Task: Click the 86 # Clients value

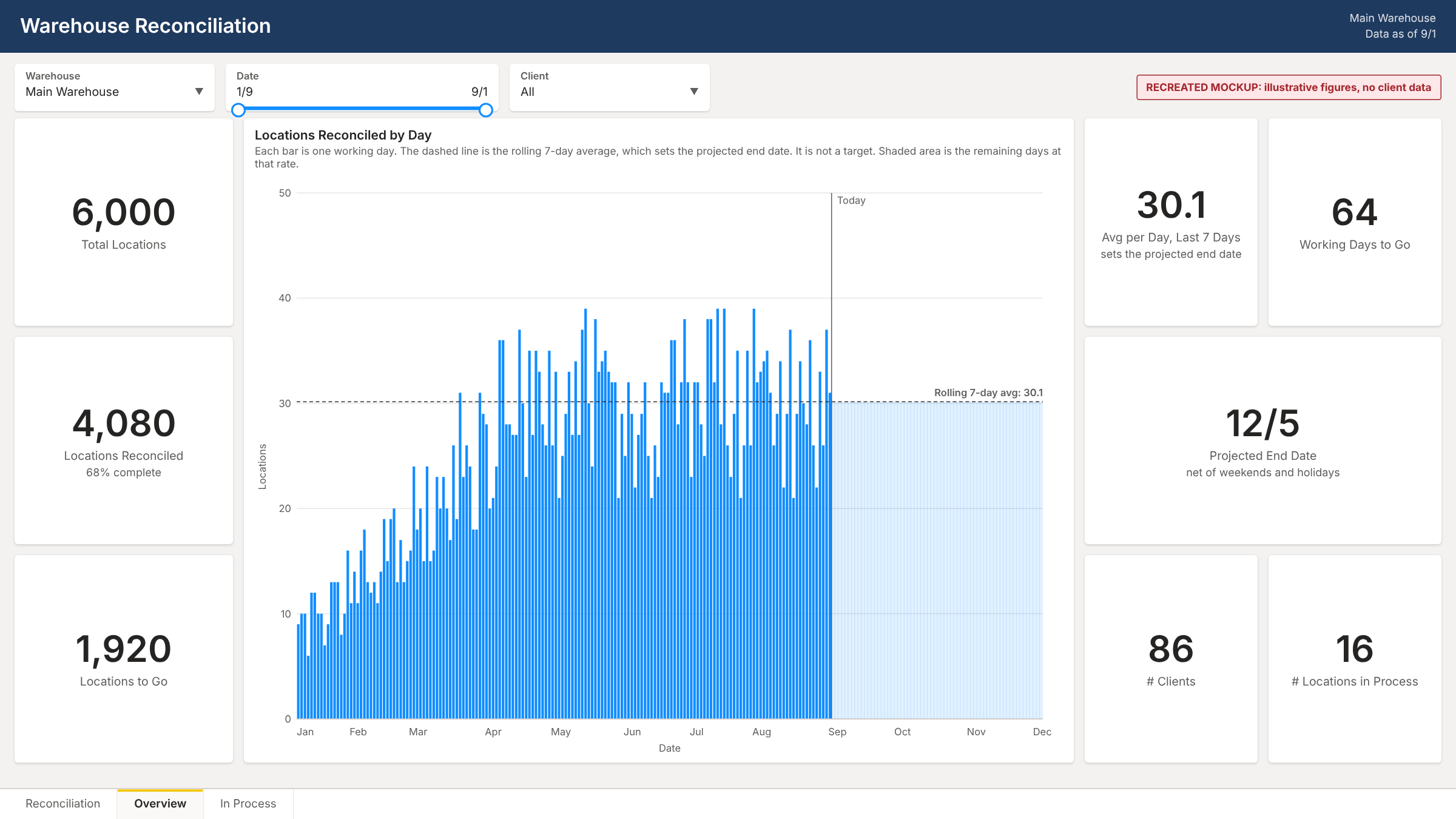Action: pyautogui.click(x=1171, y=649)
